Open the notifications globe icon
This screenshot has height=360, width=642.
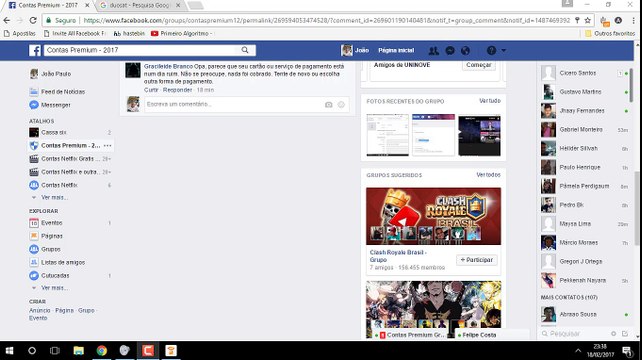point(465,50)
